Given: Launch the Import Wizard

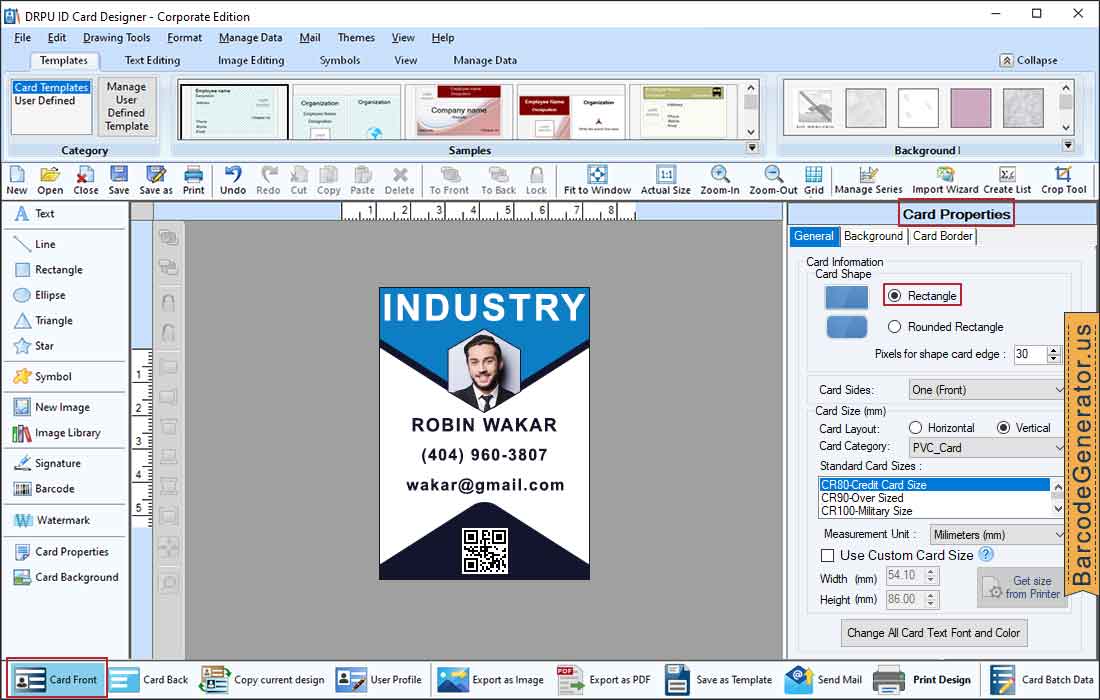Looking at the screenshot, I should click(945, 180).
